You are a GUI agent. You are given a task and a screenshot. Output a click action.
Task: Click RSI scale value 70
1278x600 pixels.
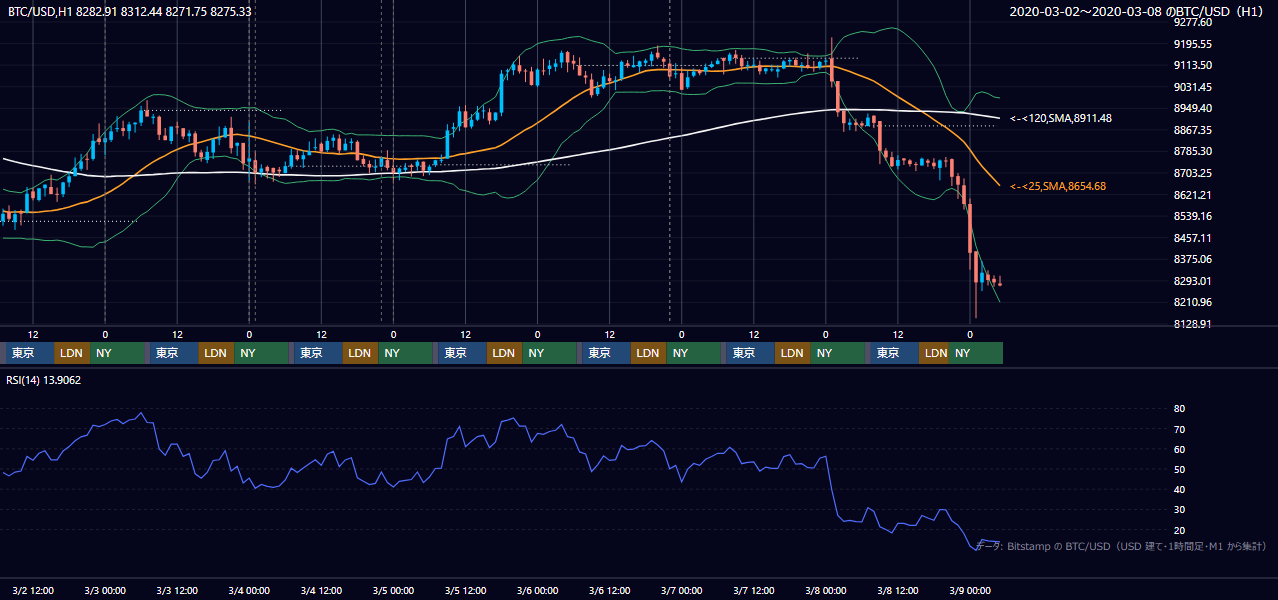(x=1179, y=429)
